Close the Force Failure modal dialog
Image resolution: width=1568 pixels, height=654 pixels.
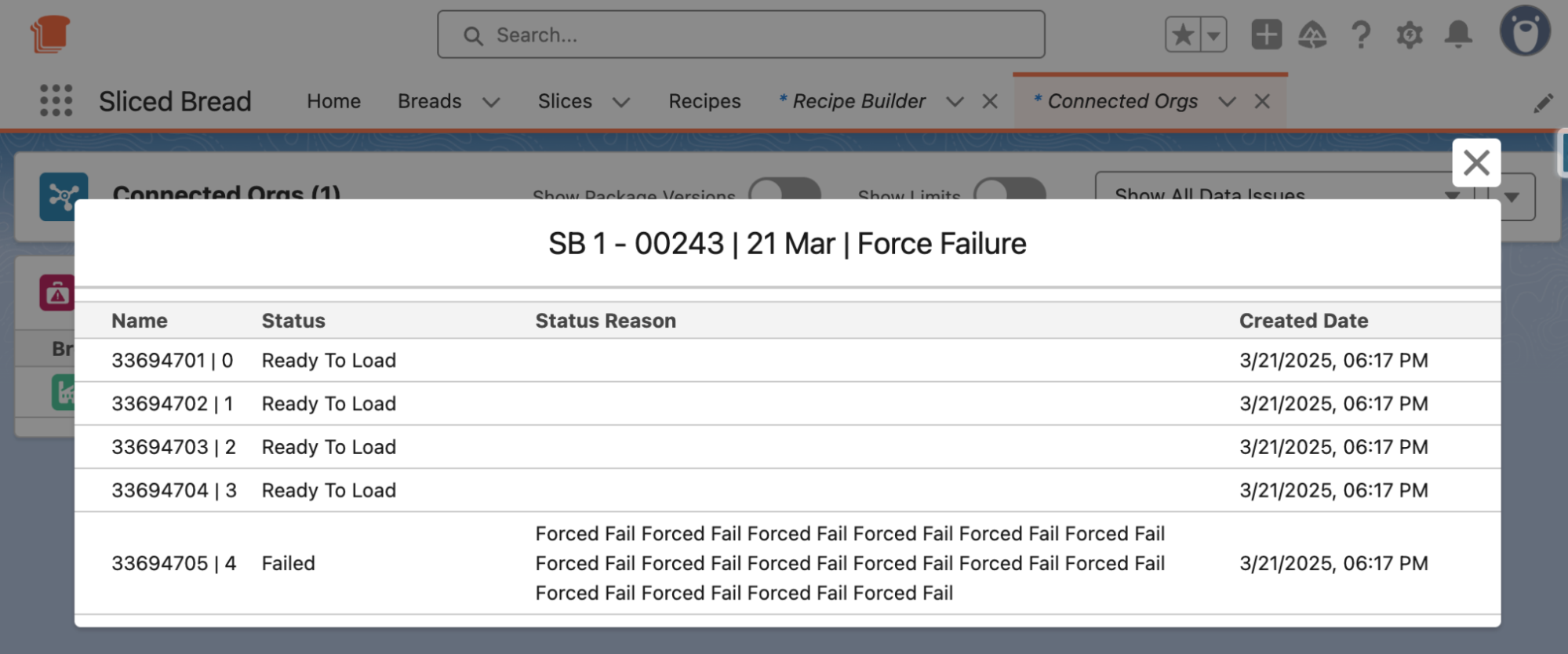click(x=1475, y=163)
